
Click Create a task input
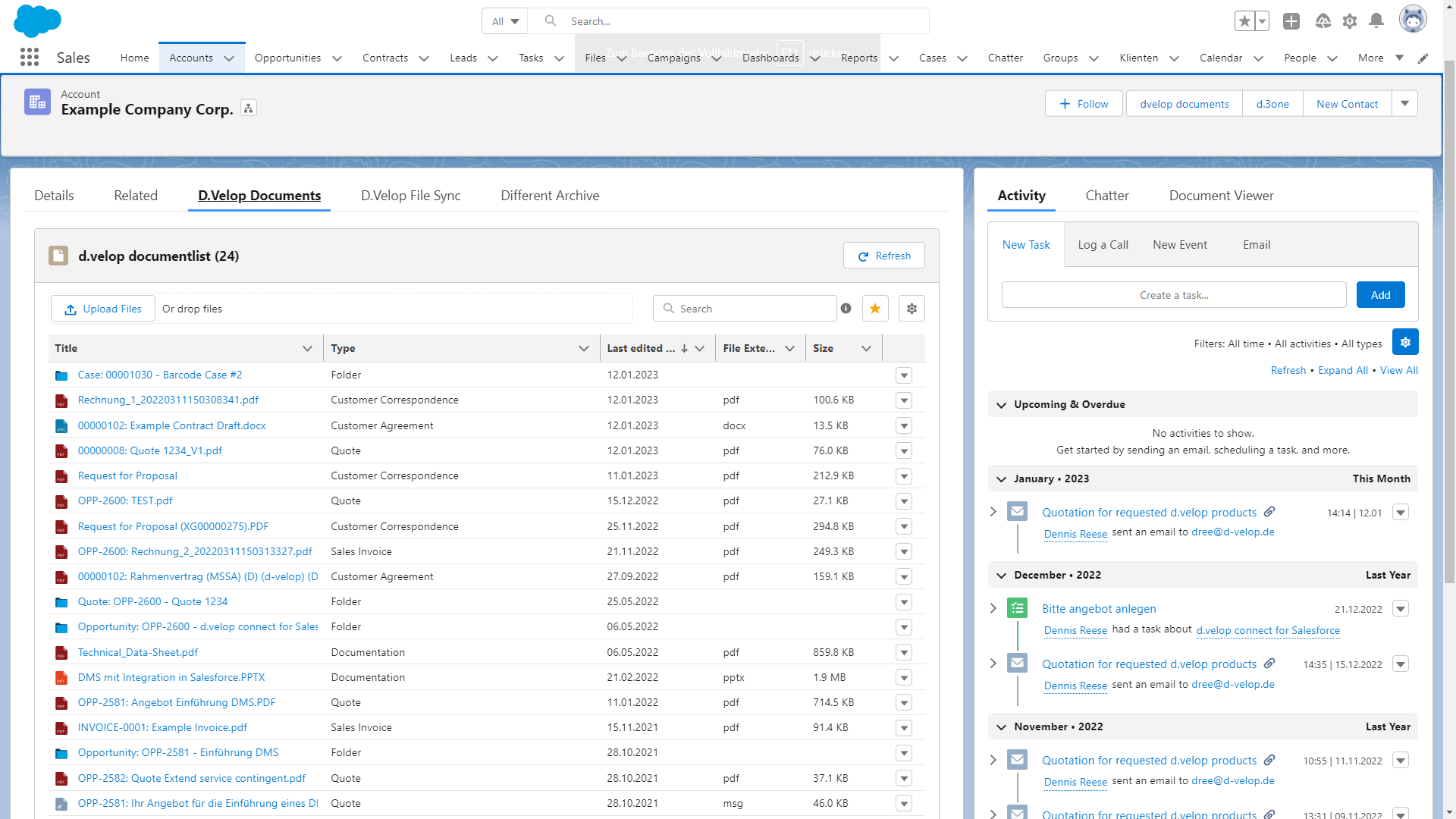click(1174, 295)
